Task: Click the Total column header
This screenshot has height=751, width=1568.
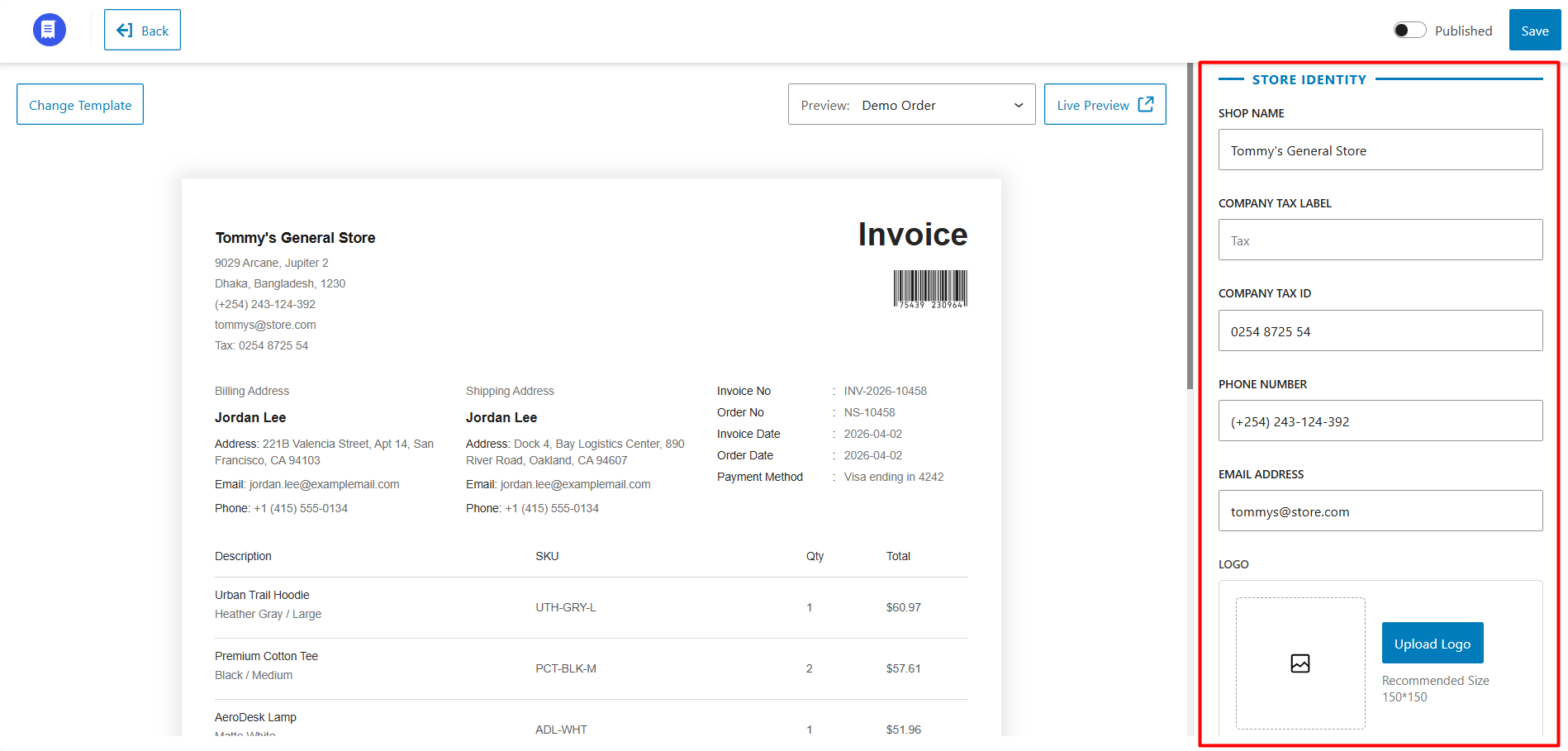Action: (898, 556)
